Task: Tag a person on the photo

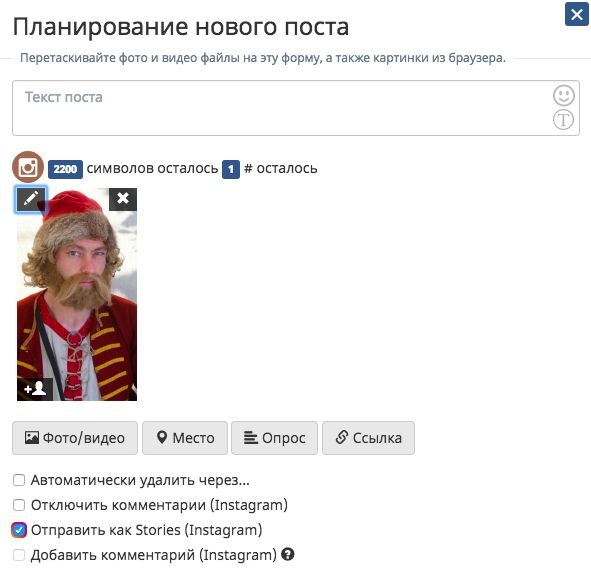Action: tap(35, 389)
